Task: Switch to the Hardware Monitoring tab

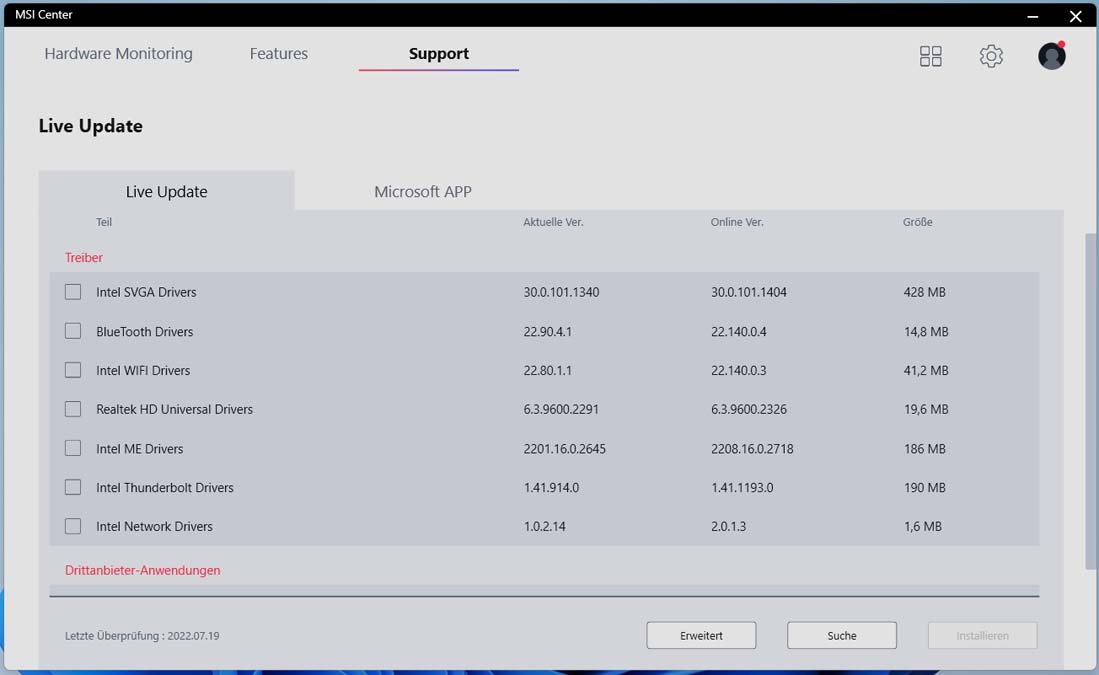Action: tap(118, 53)
